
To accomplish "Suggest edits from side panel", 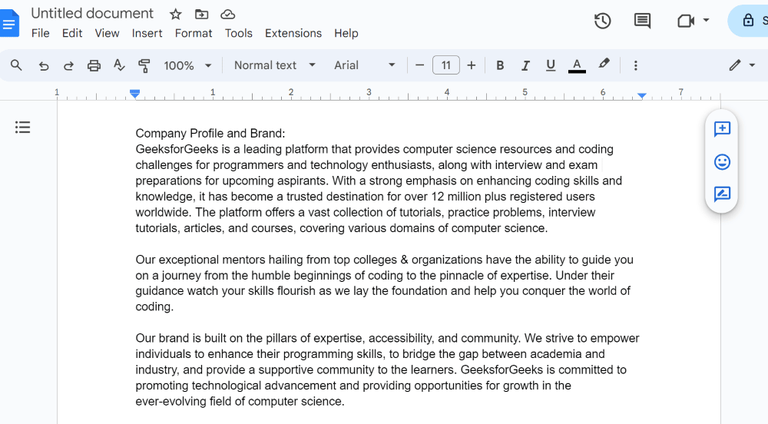I will [722, 194].
